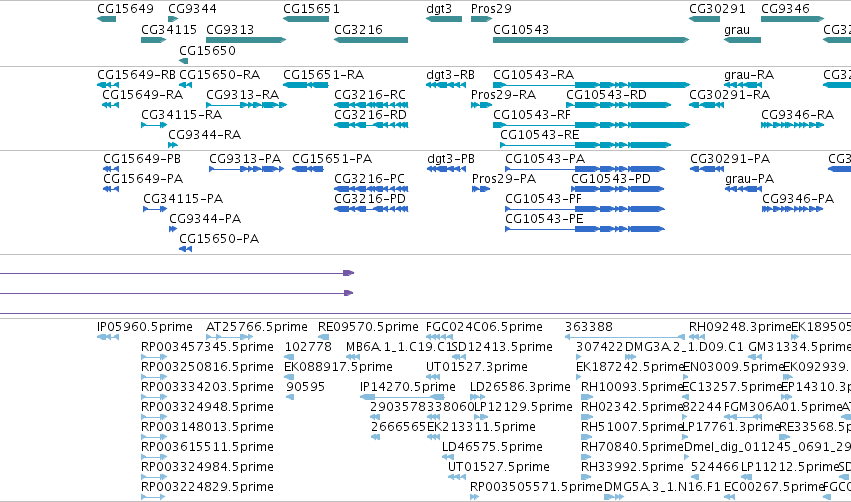
Task: Select the CG15651 gene bar
Action: (306, 19)
